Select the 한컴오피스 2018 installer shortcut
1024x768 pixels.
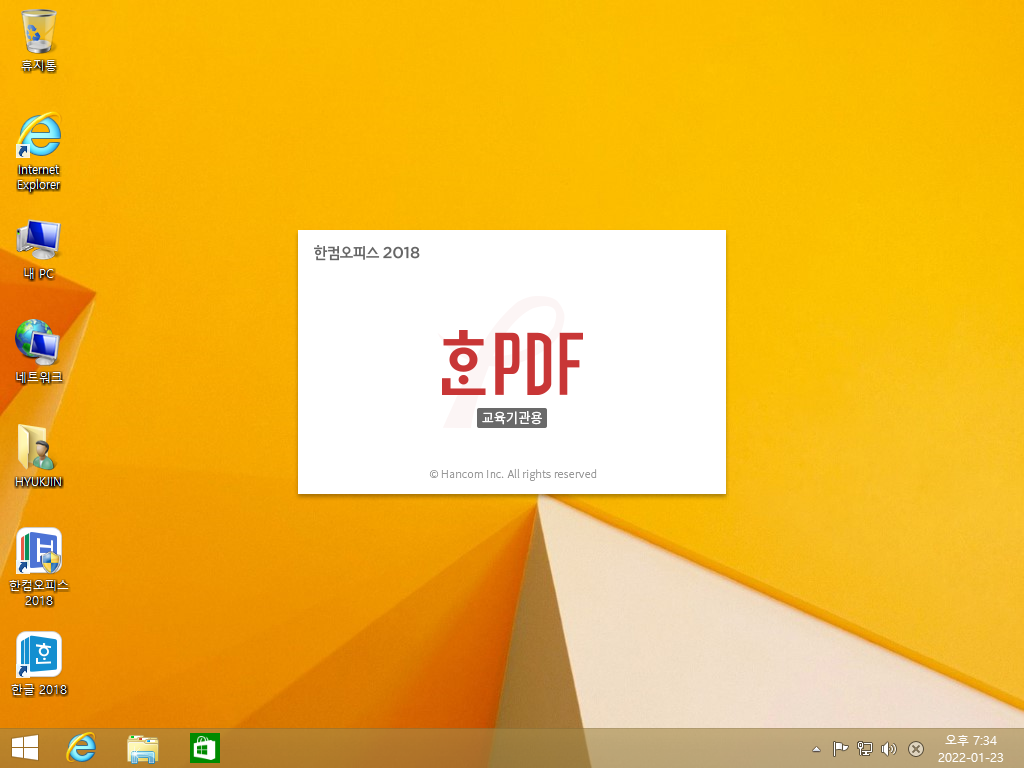pyautogui.click(x=39, y=567)
